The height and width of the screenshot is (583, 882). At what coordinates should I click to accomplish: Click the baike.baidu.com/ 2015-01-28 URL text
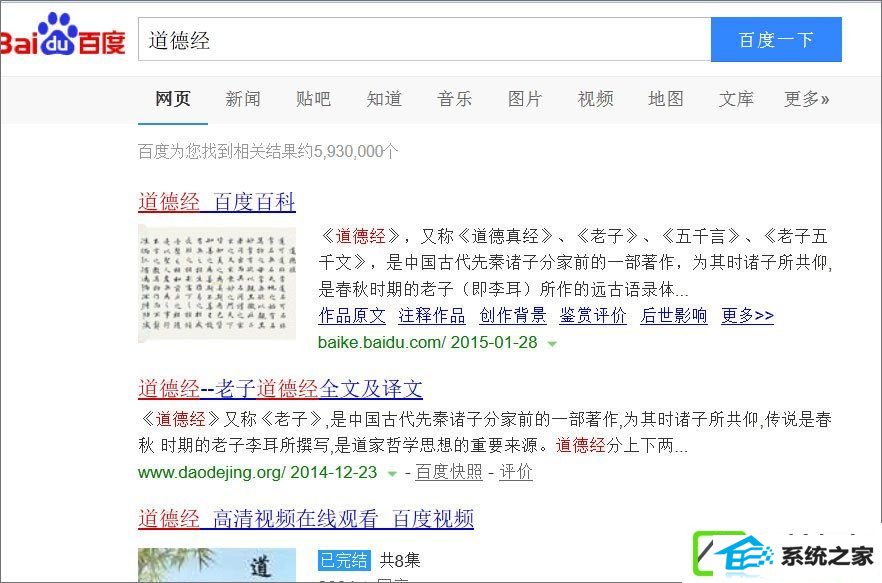point(428,342)
